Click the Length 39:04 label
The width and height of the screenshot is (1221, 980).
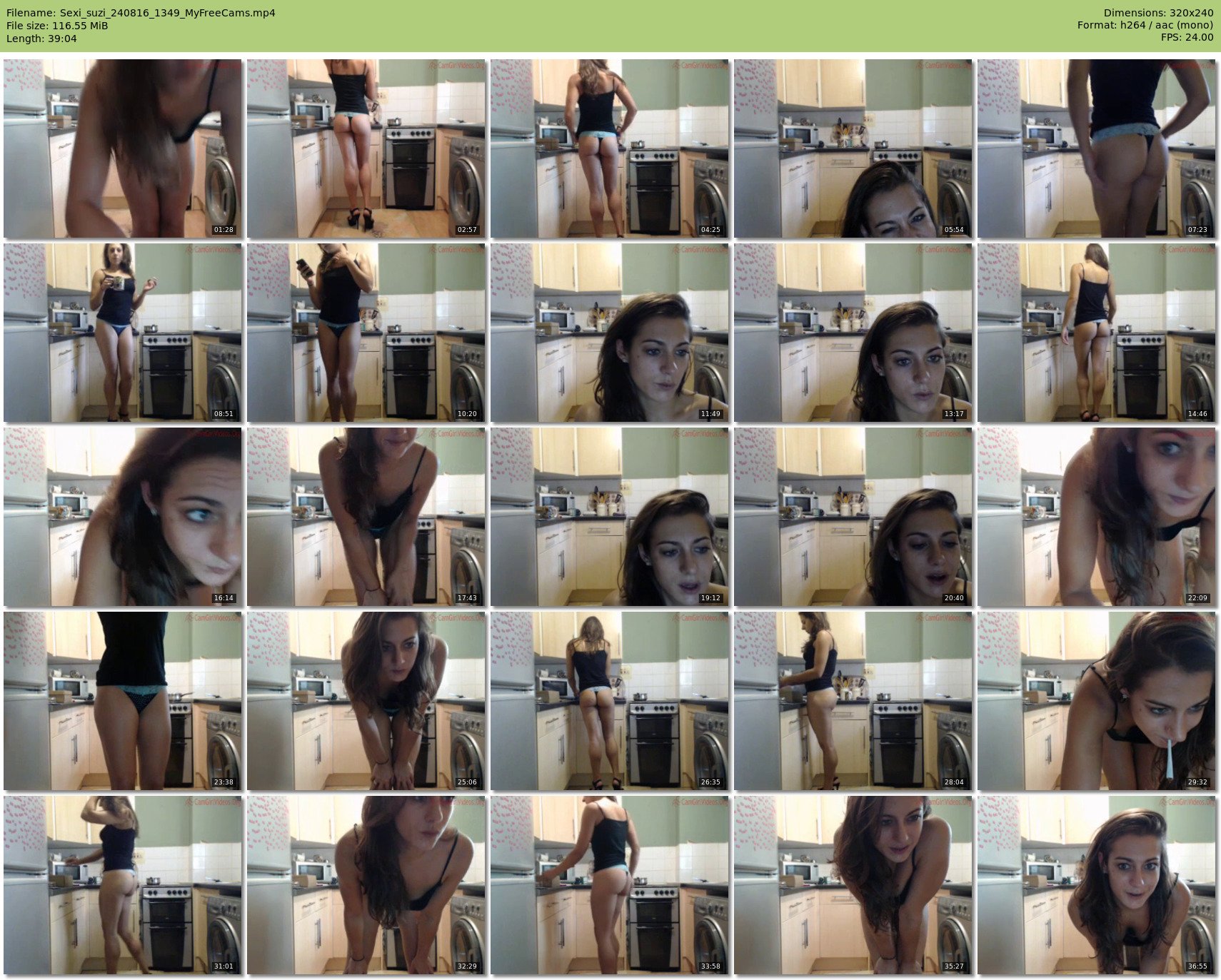(41, 39)
